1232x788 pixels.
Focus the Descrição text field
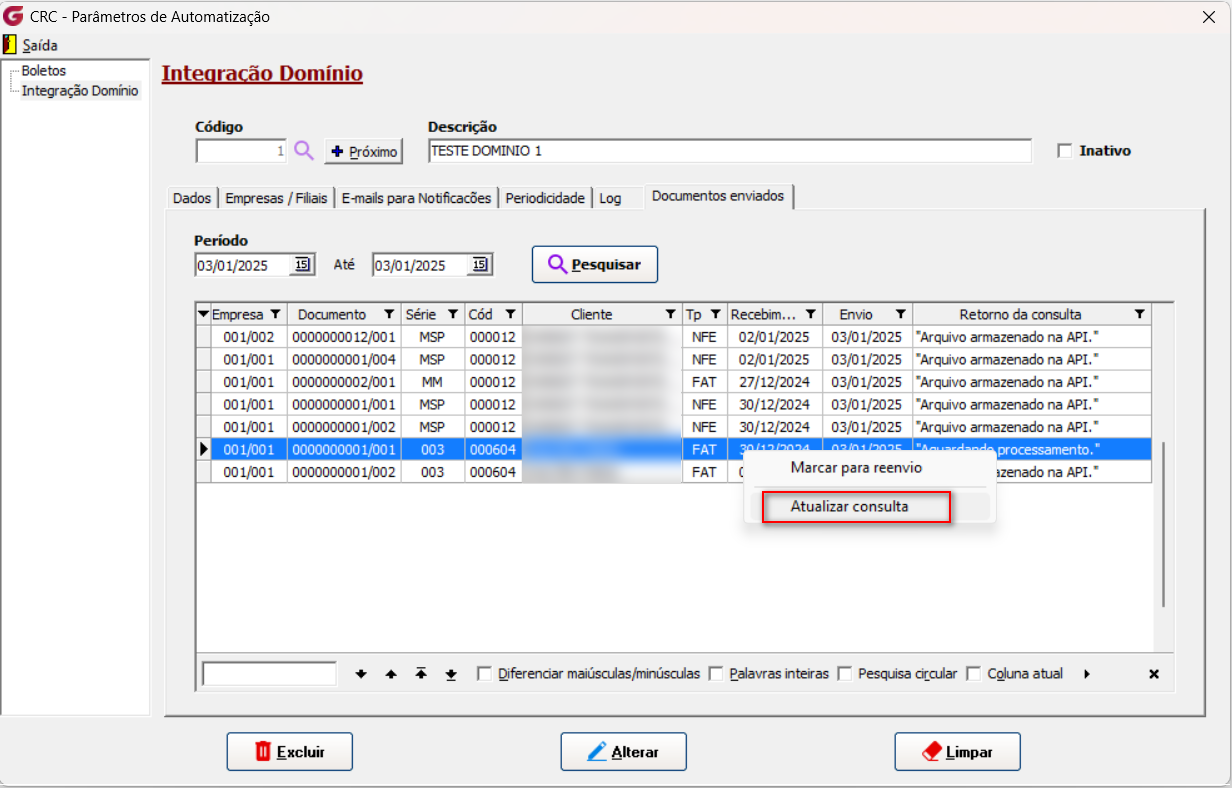(729, 151)
